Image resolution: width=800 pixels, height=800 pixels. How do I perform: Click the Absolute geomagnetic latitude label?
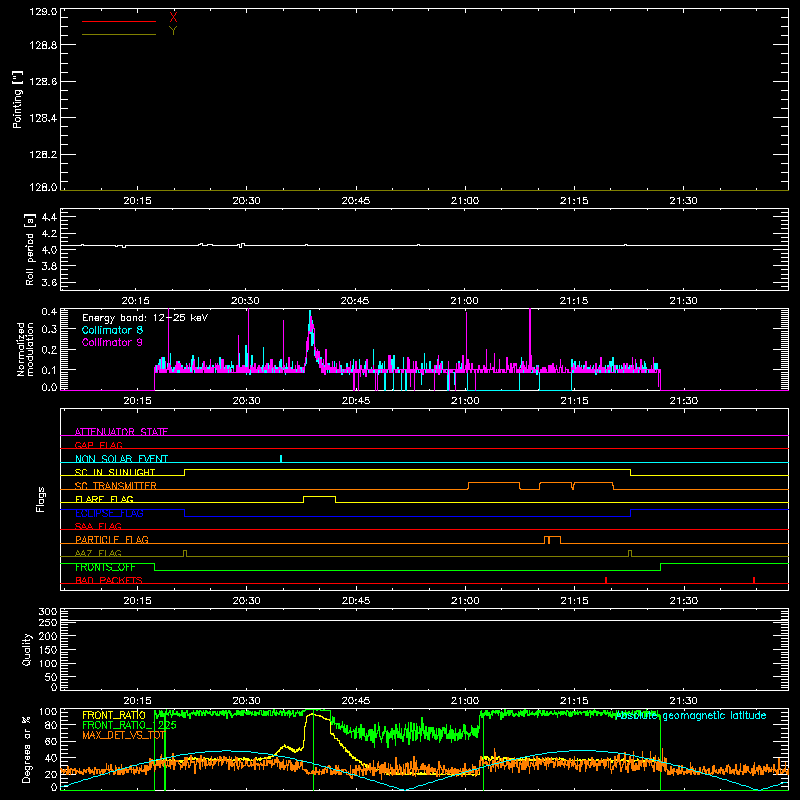point(691,716)
